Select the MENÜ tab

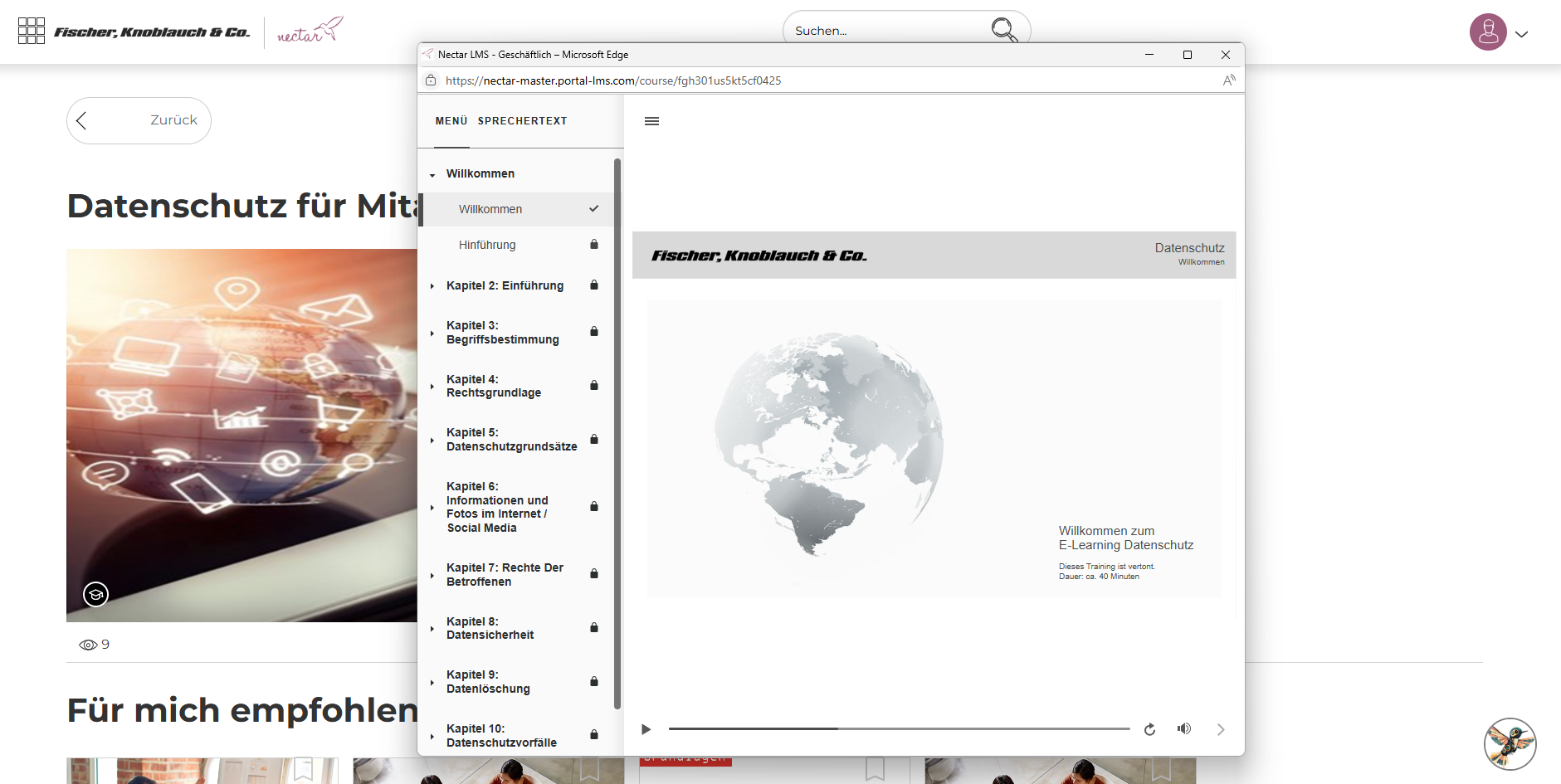click(x=451, y=121)
